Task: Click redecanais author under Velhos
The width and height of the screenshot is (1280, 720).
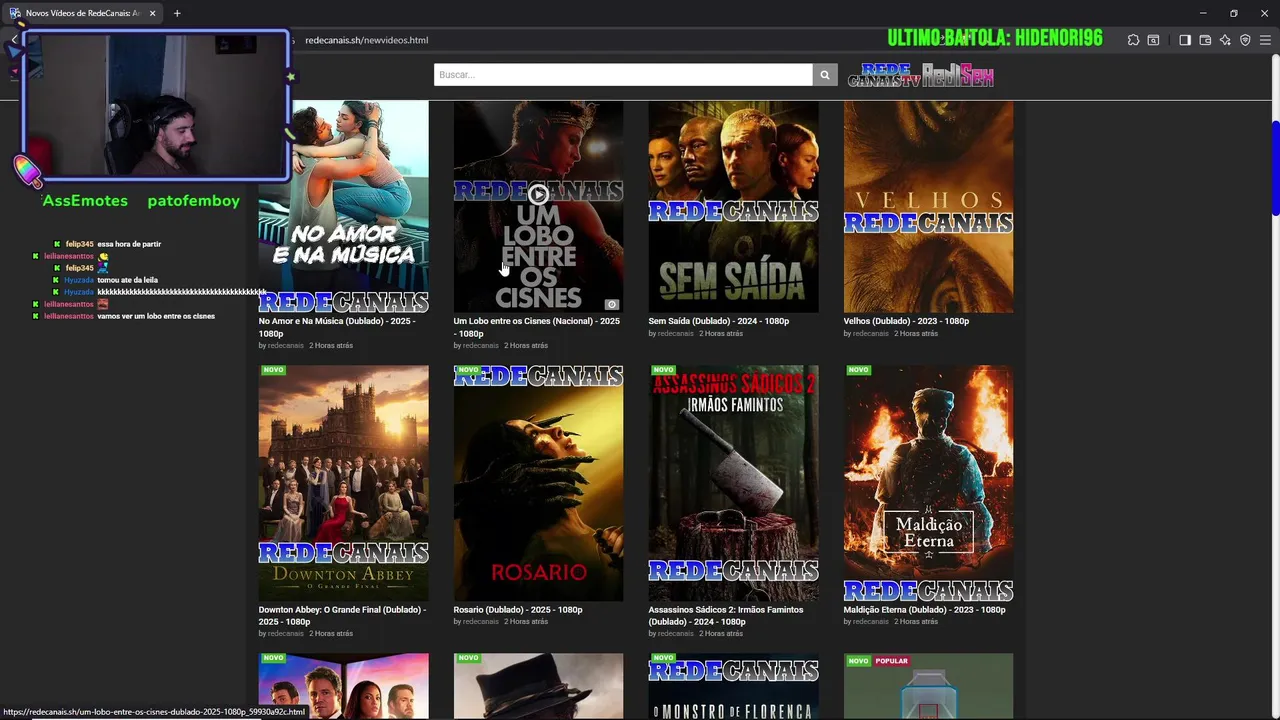Action: point(870,333)
